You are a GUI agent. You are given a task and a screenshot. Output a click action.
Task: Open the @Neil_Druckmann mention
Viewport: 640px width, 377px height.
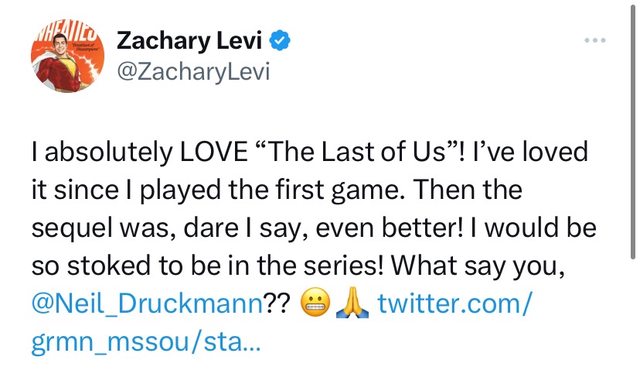pos(147,304)
